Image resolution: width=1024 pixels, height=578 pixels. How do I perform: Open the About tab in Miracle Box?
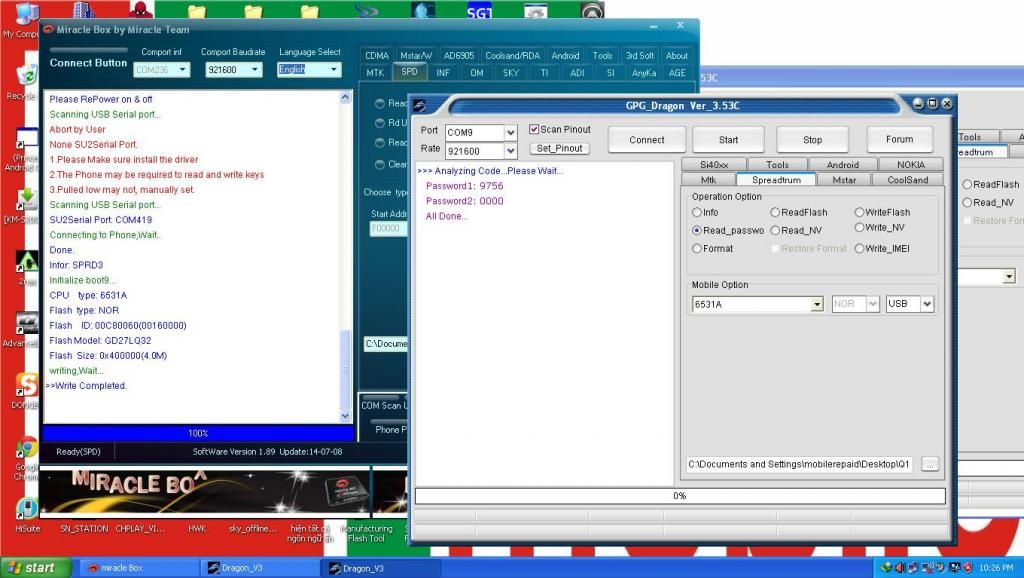(x=677, y=56)
